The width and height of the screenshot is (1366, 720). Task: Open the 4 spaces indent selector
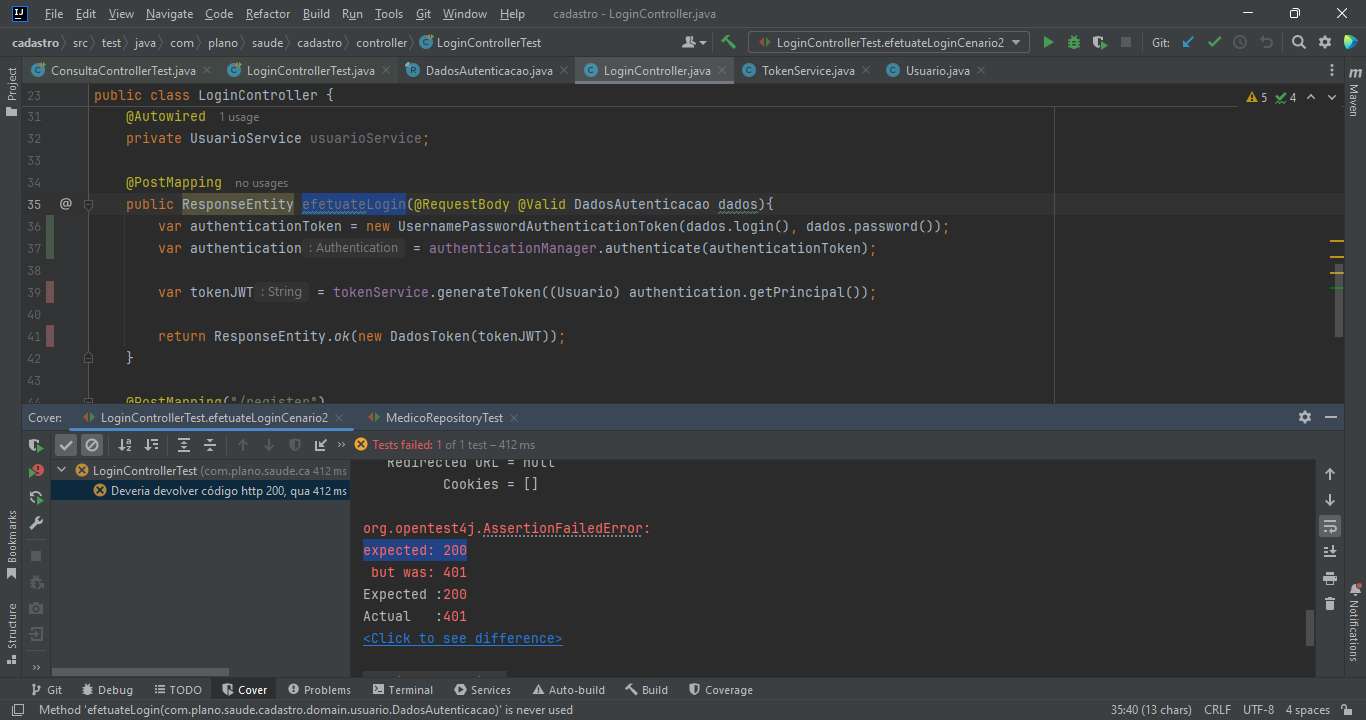tap(1307, 710)
